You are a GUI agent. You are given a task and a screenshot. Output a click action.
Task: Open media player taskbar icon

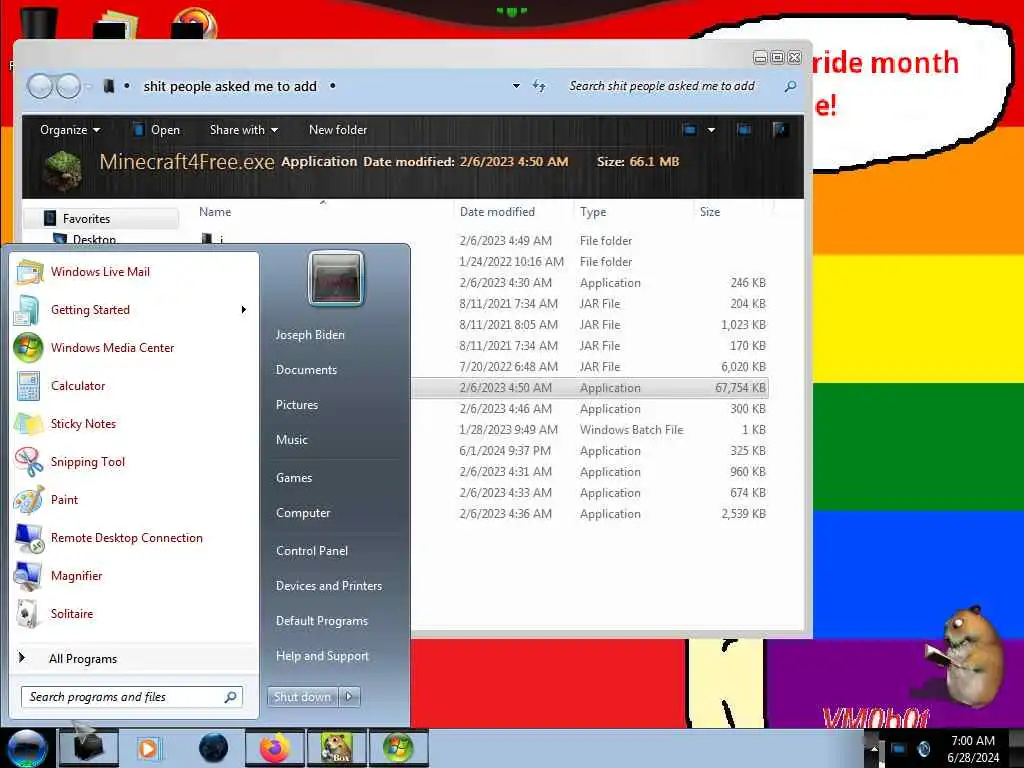[x=148, y=748]
